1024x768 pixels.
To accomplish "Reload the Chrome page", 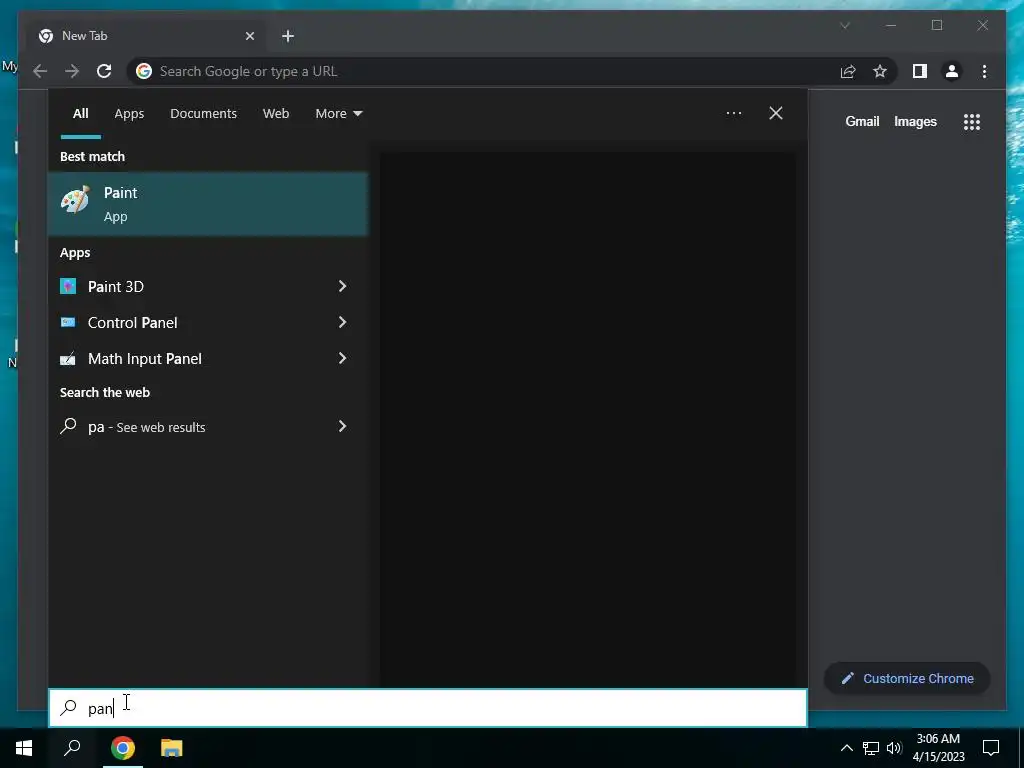I will click(x=104, y=71).
